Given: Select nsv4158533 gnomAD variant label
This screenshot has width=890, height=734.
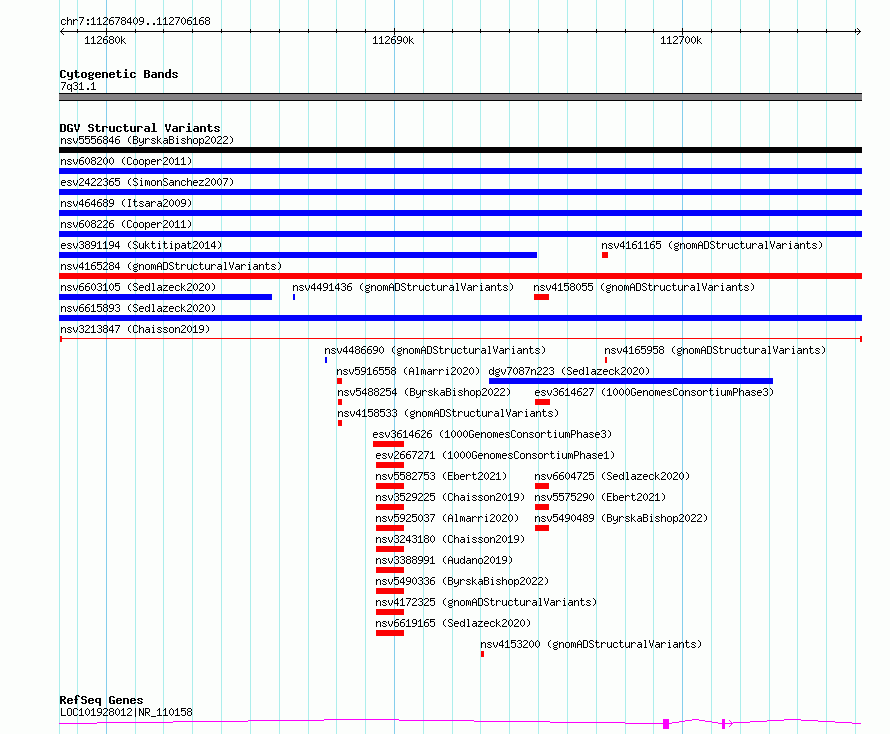Looking at the screenshot, I should [x=448, y=413].
